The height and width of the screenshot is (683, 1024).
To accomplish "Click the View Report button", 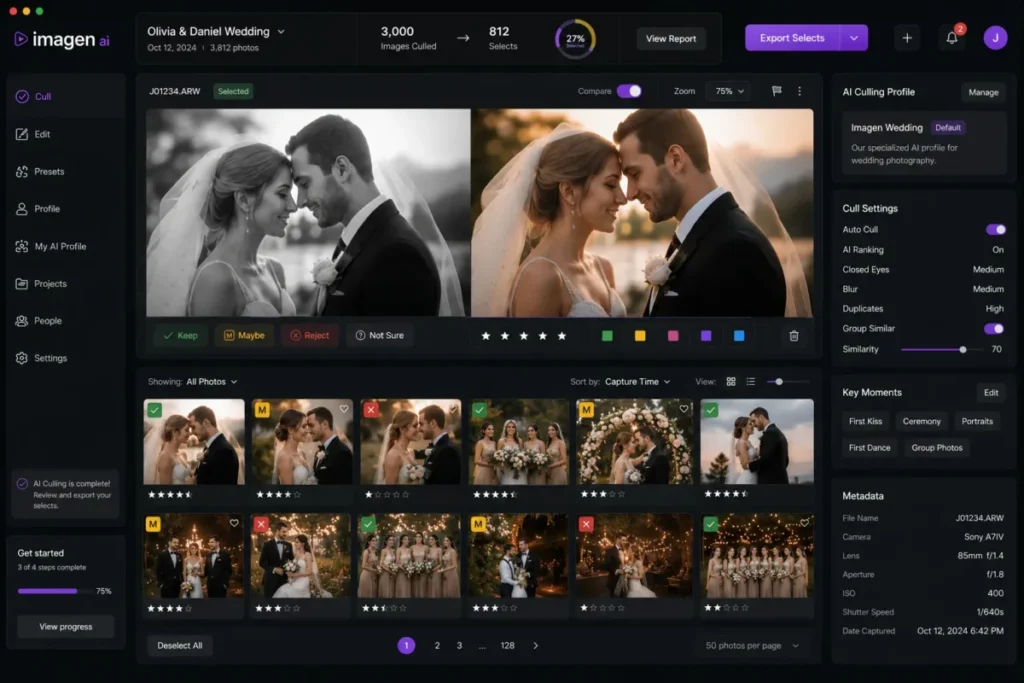I will 671,39.
